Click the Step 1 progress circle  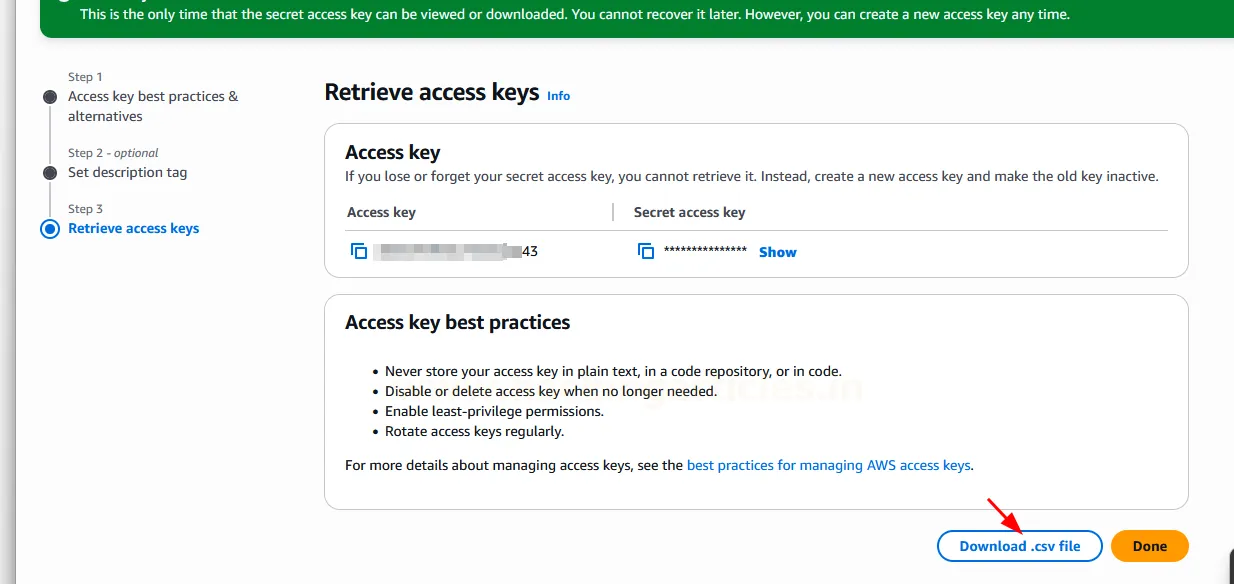point(50,97)
